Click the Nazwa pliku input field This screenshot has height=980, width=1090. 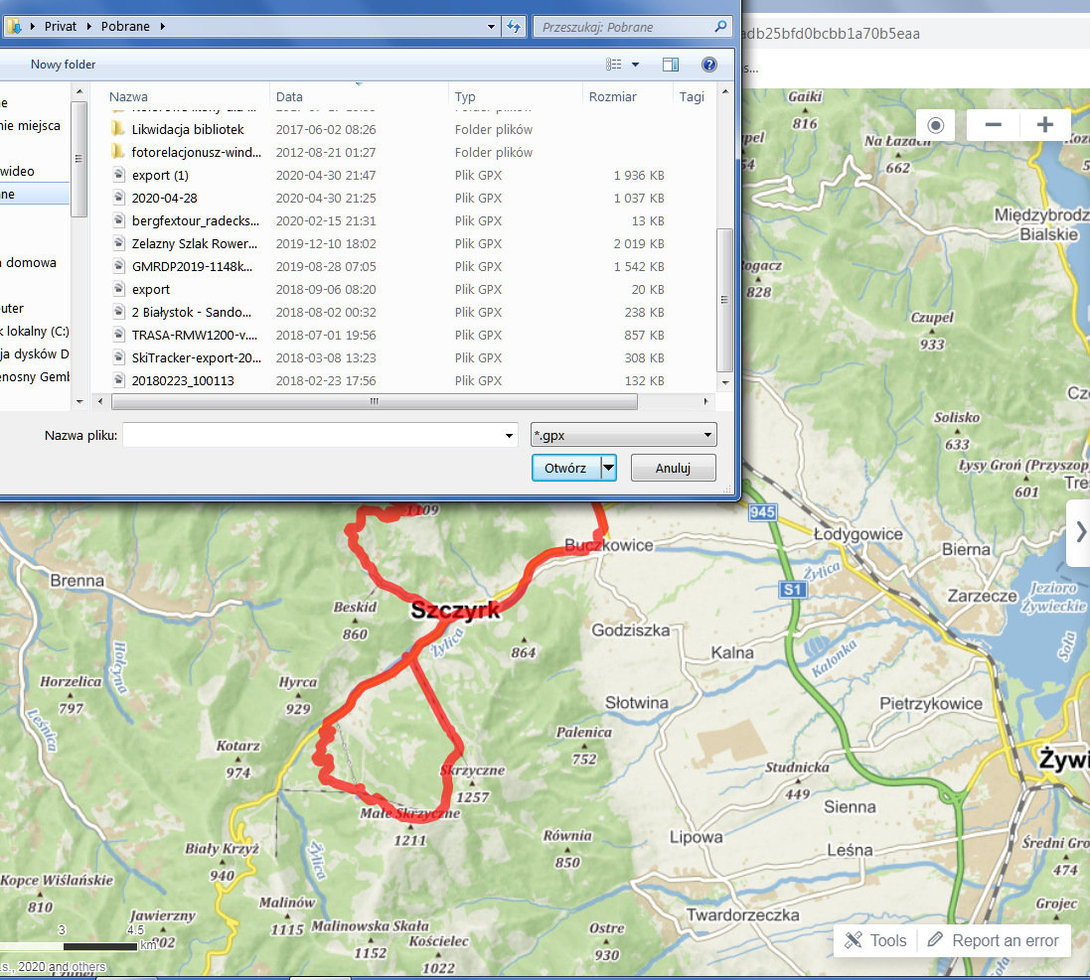pyautogui.click(x=320, y=435)
